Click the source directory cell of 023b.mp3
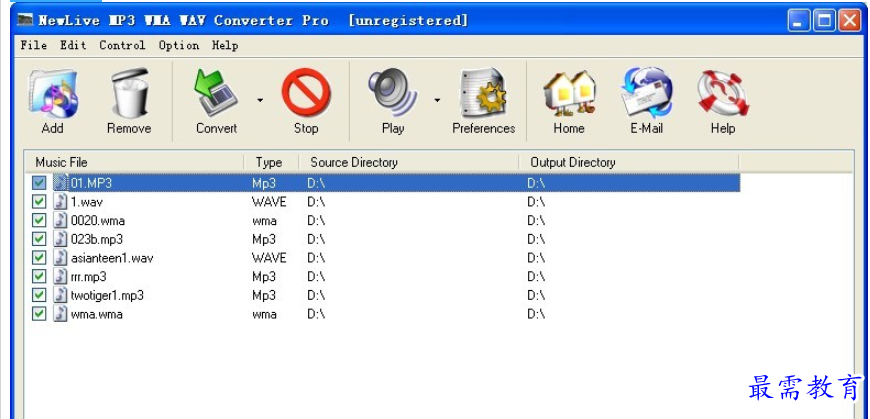The height and width of the screenshot is (419, 870). click(316, 239)
